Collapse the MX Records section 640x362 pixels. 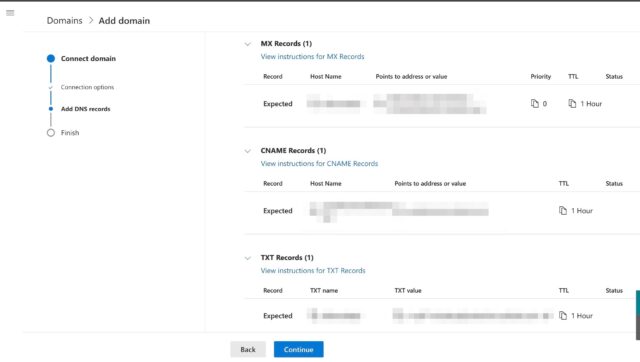click(248, 44)
